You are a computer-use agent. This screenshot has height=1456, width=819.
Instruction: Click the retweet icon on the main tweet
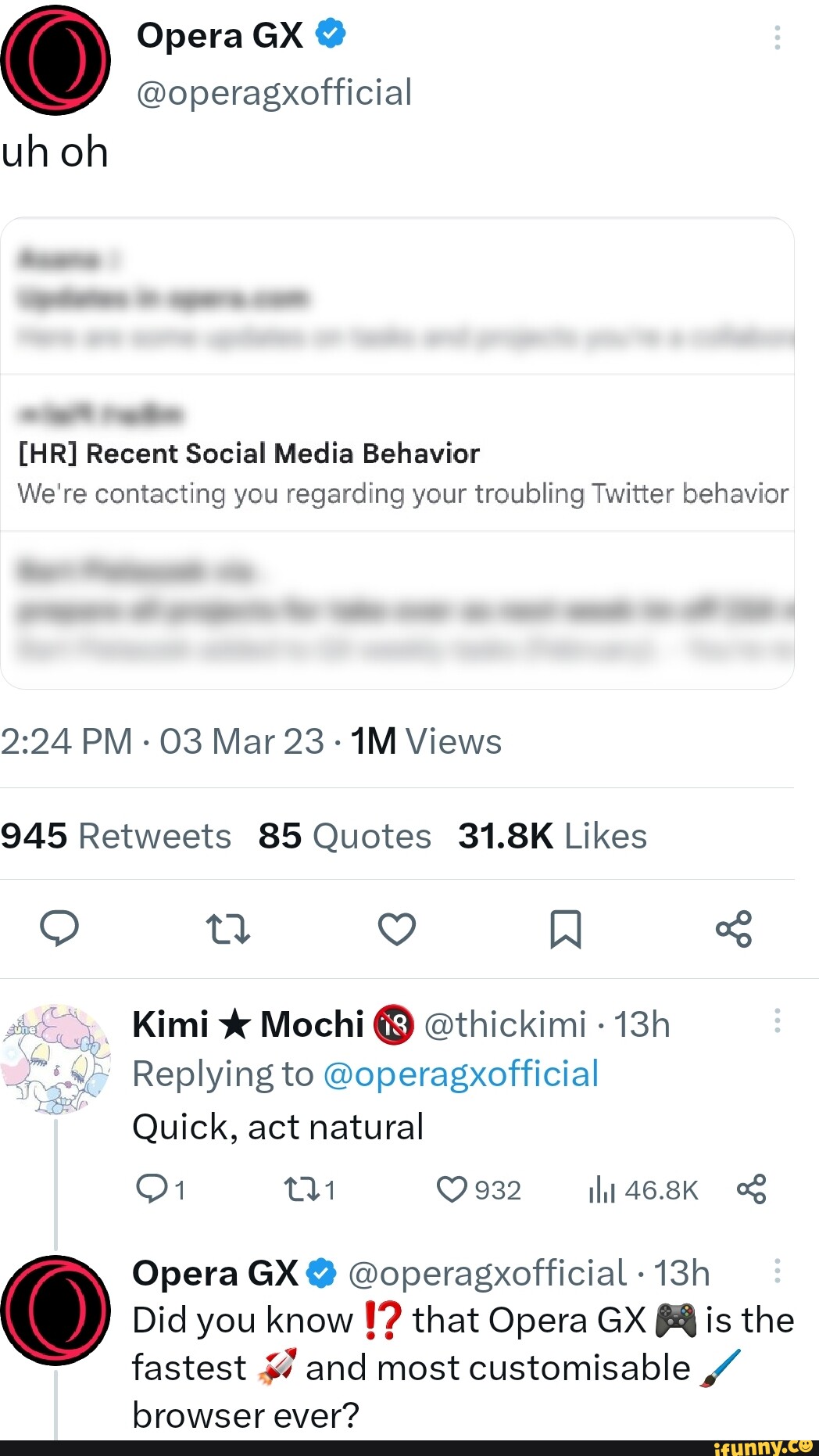tap(227, 929)
